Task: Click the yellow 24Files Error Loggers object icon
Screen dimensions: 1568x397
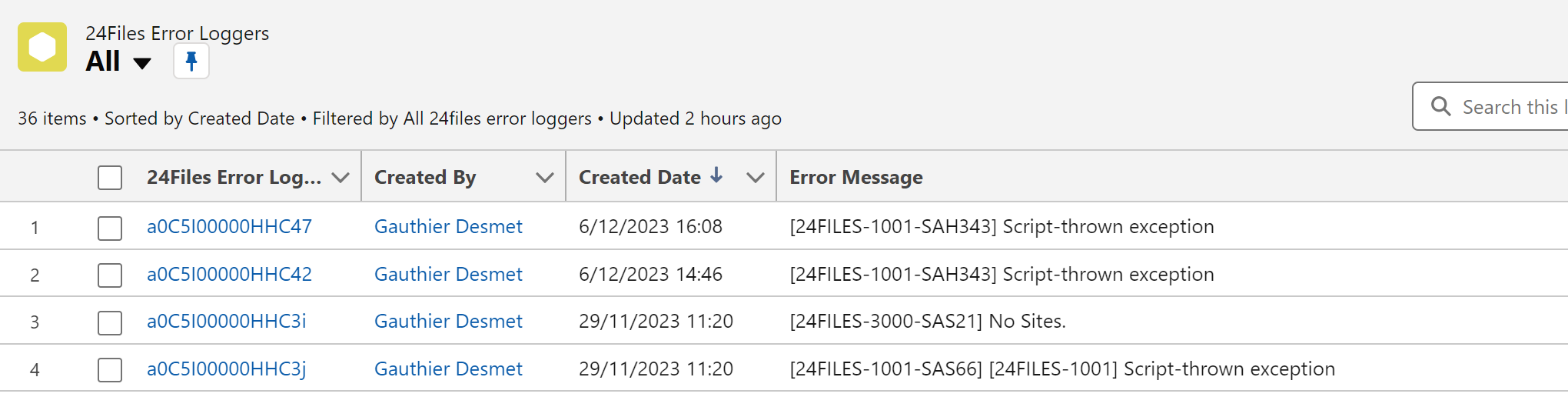Action: (42, 47)
